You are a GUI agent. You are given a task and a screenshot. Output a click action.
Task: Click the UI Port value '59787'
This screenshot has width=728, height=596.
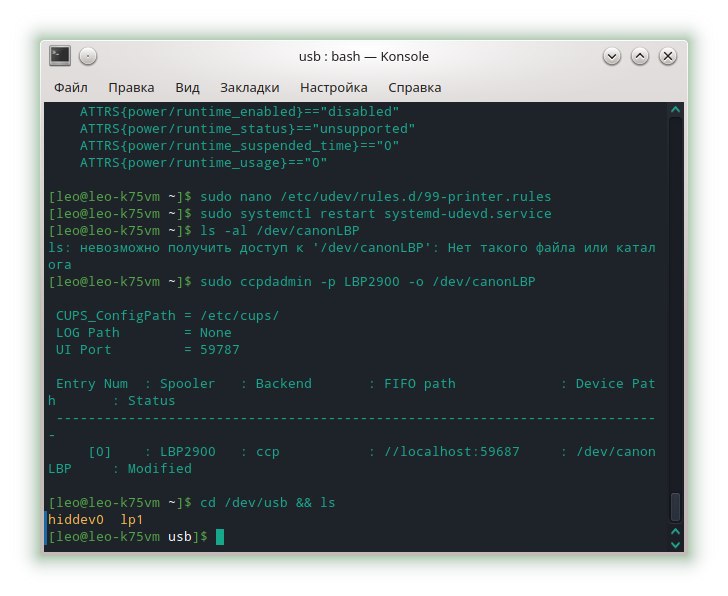(x=220, y=350)
